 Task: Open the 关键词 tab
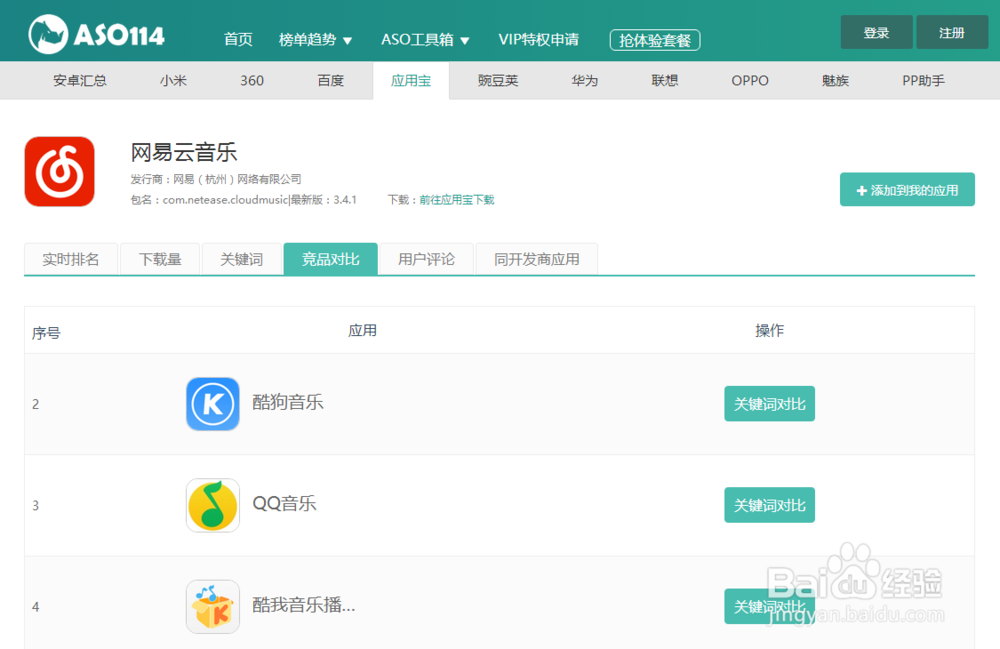[x=242, y=259]
